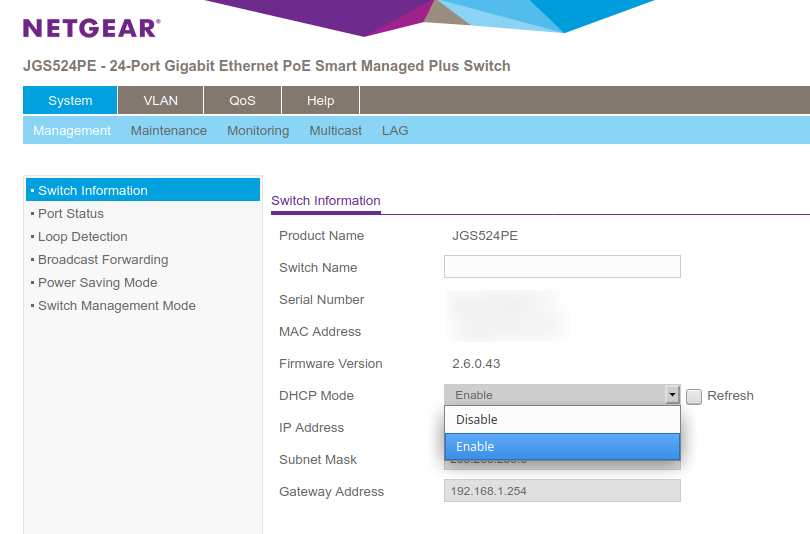The height and width of the screenshot is (534, 810).
Task: Click the Serial Number label
Action: 321,300
